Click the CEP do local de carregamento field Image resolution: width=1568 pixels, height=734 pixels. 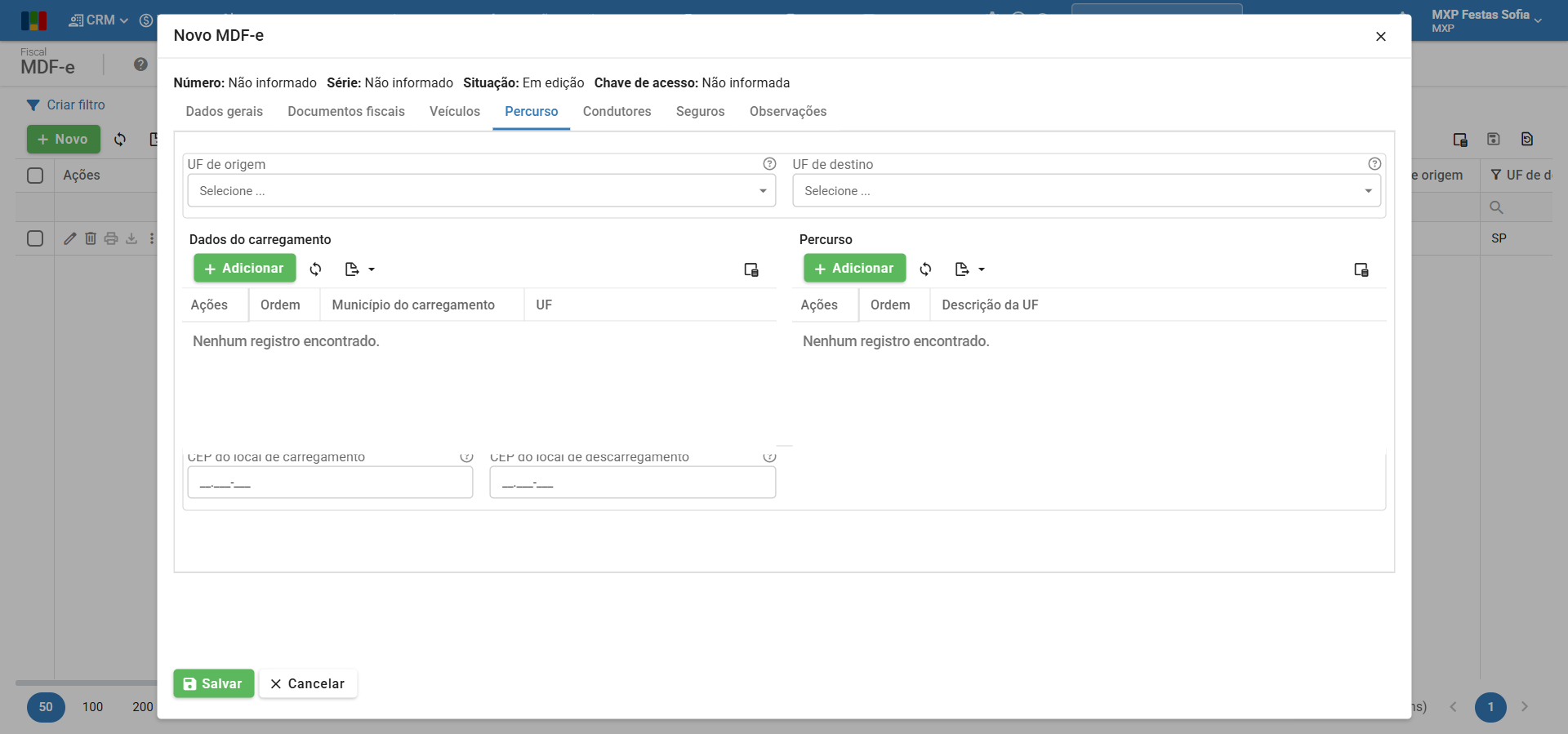(x=330, y=483)
